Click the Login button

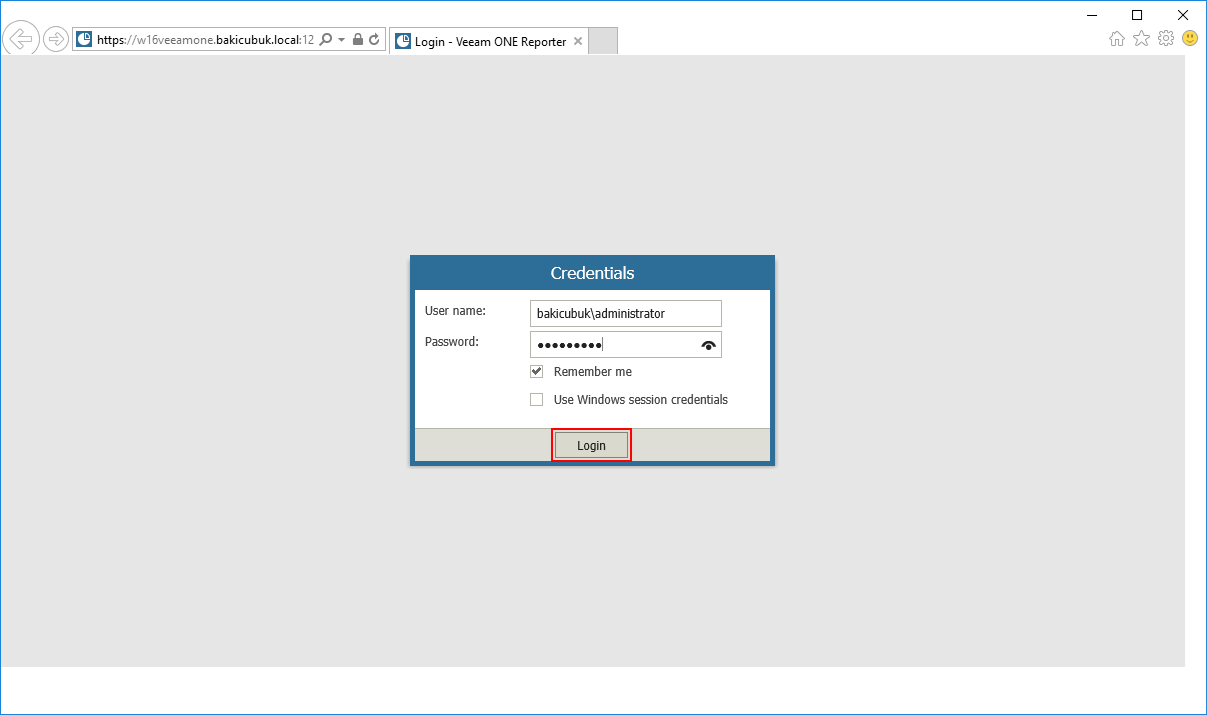(x=591, y=445)
